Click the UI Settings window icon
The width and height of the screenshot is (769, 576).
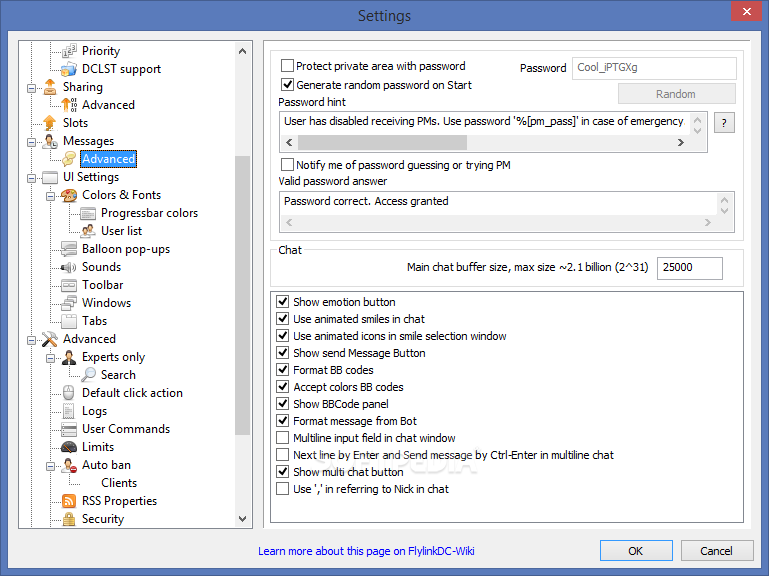50,177
